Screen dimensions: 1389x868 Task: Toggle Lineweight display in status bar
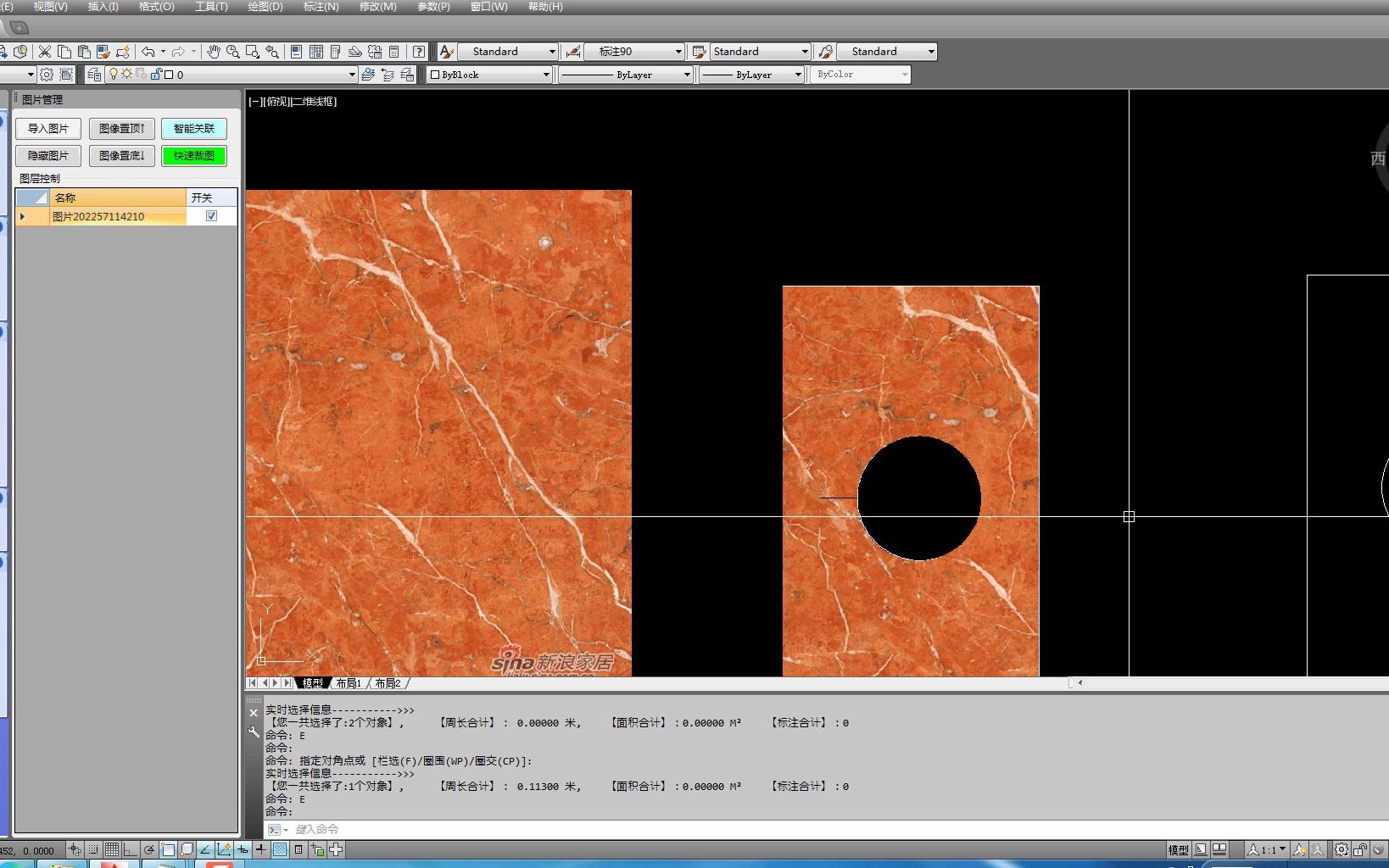261,849
